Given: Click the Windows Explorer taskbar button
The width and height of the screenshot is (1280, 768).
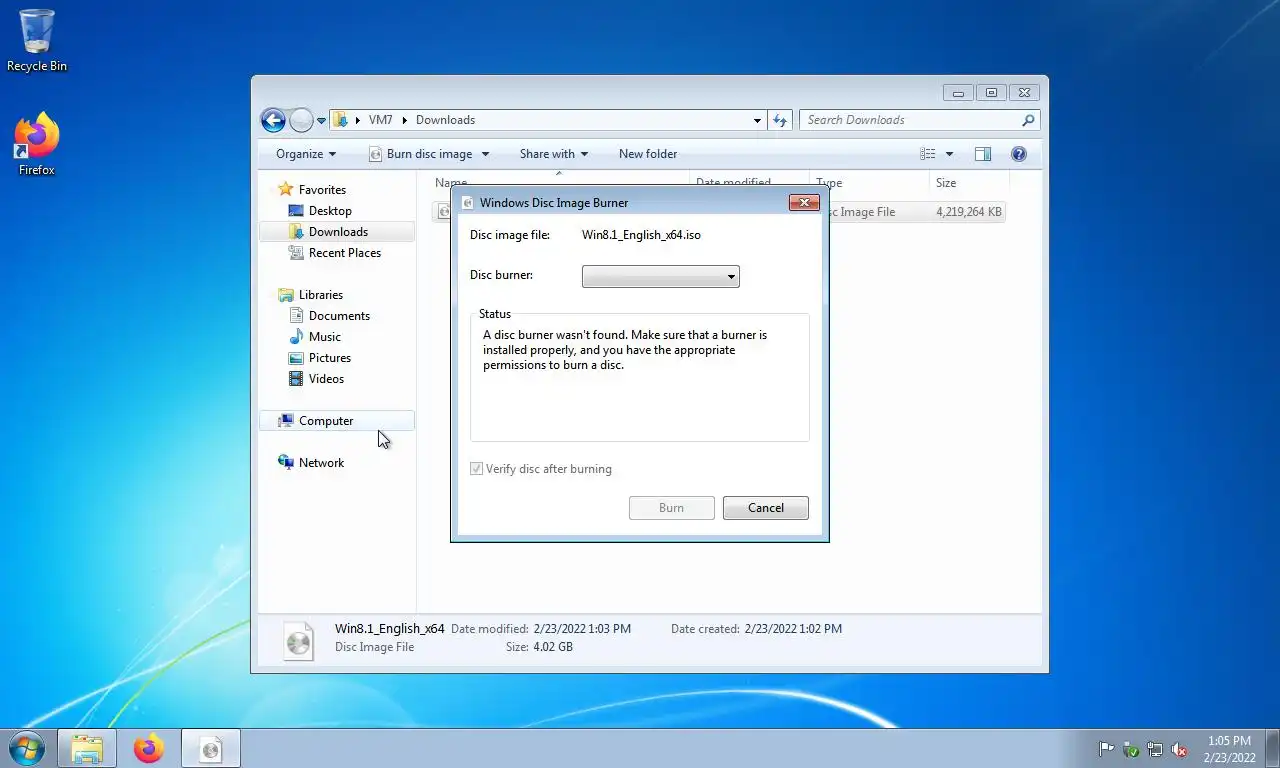Looking at the screenshot, I should coord(87,749).
